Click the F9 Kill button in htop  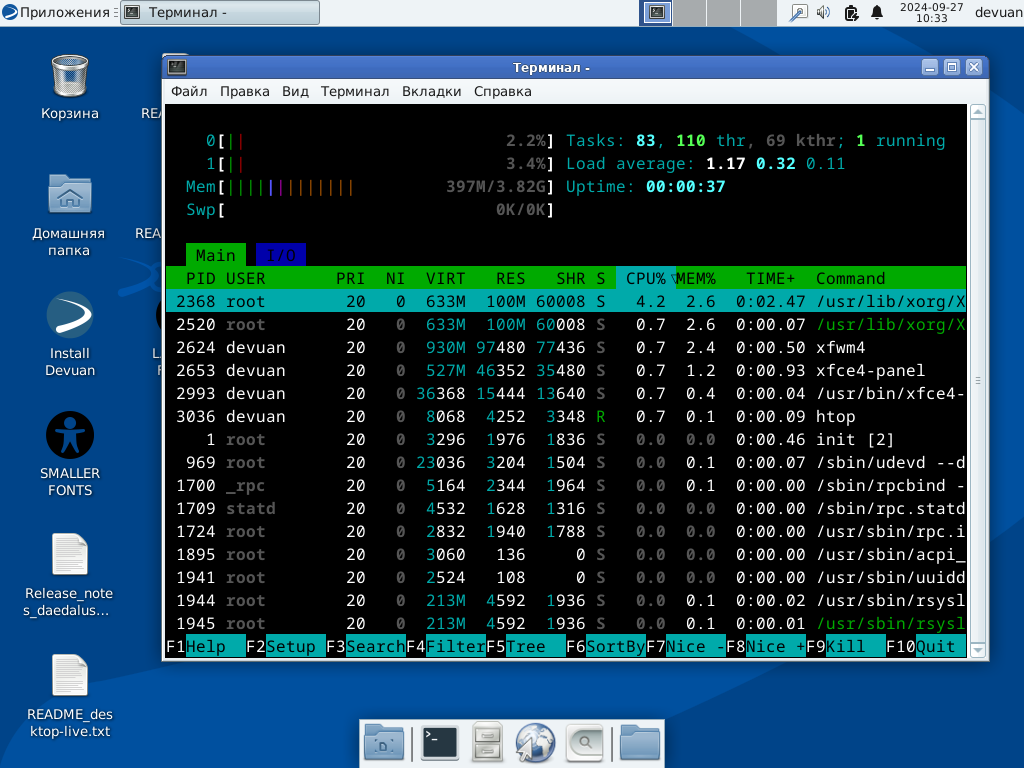tap(845, 646)
